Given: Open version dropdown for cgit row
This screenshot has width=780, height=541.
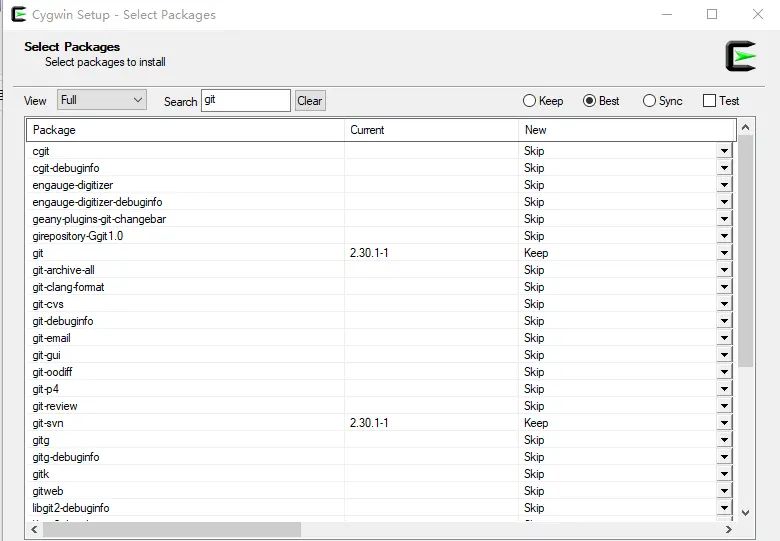Looking at the screenshot, I should [x=724, y=151].
